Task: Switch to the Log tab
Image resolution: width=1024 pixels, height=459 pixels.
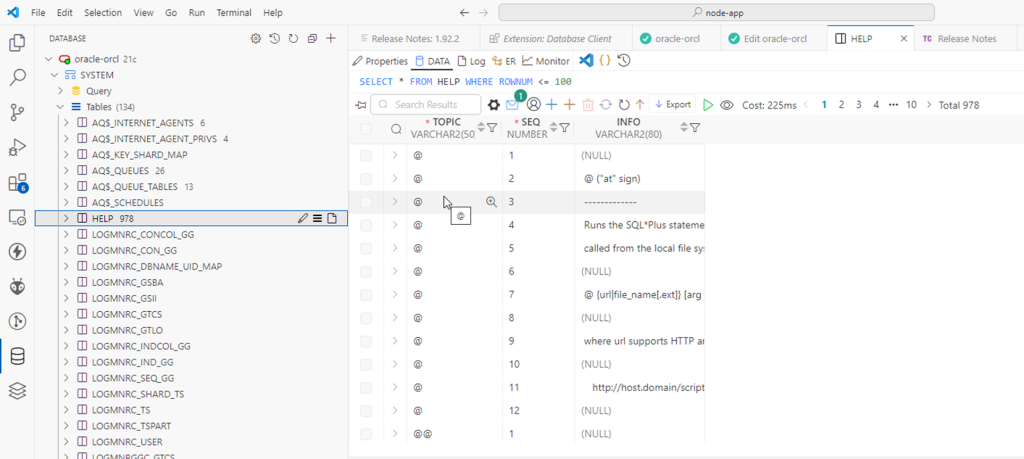Action: point(471,61)
